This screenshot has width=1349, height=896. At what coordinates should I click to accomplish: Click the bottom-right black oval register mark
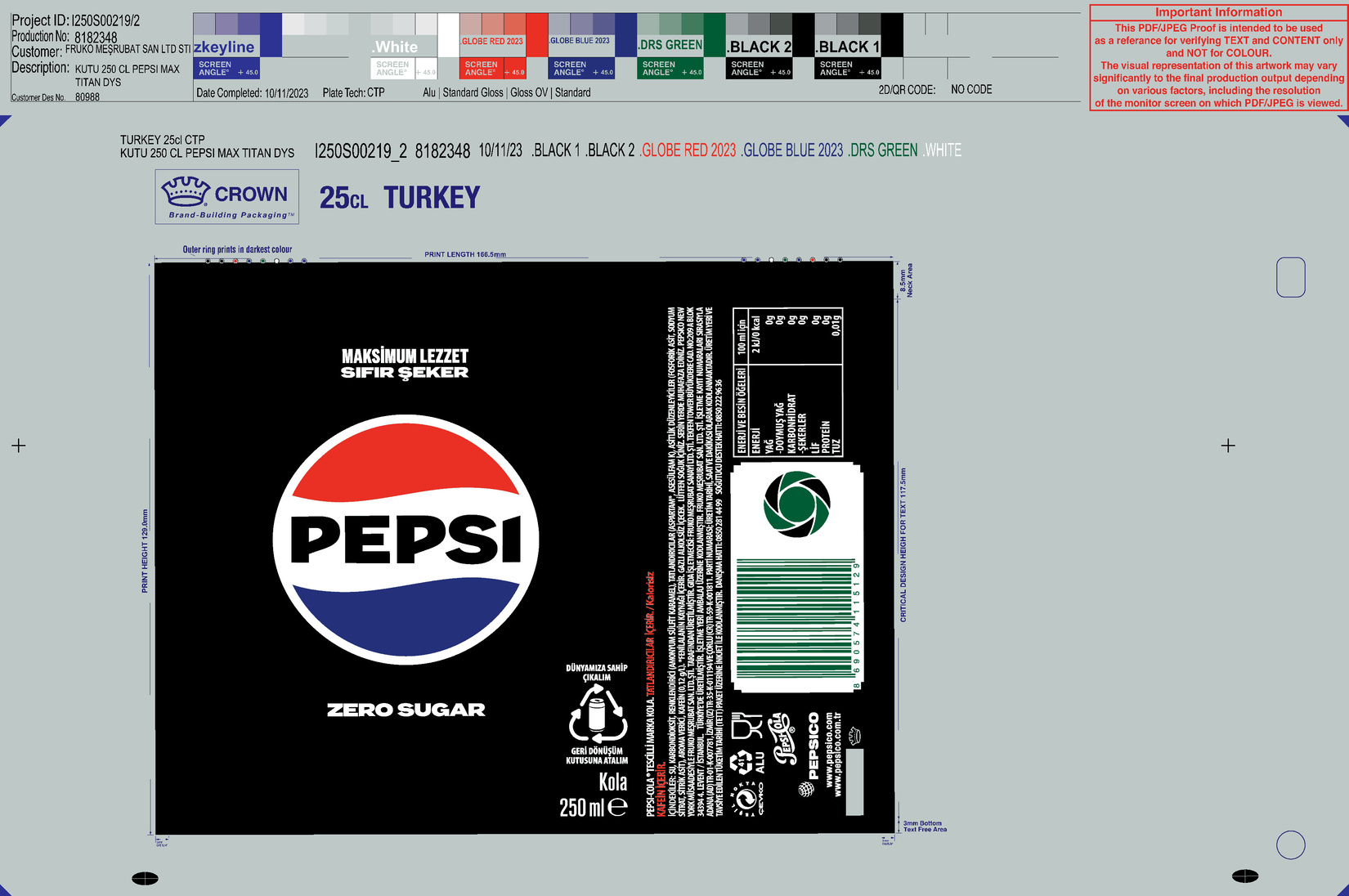1245,876
